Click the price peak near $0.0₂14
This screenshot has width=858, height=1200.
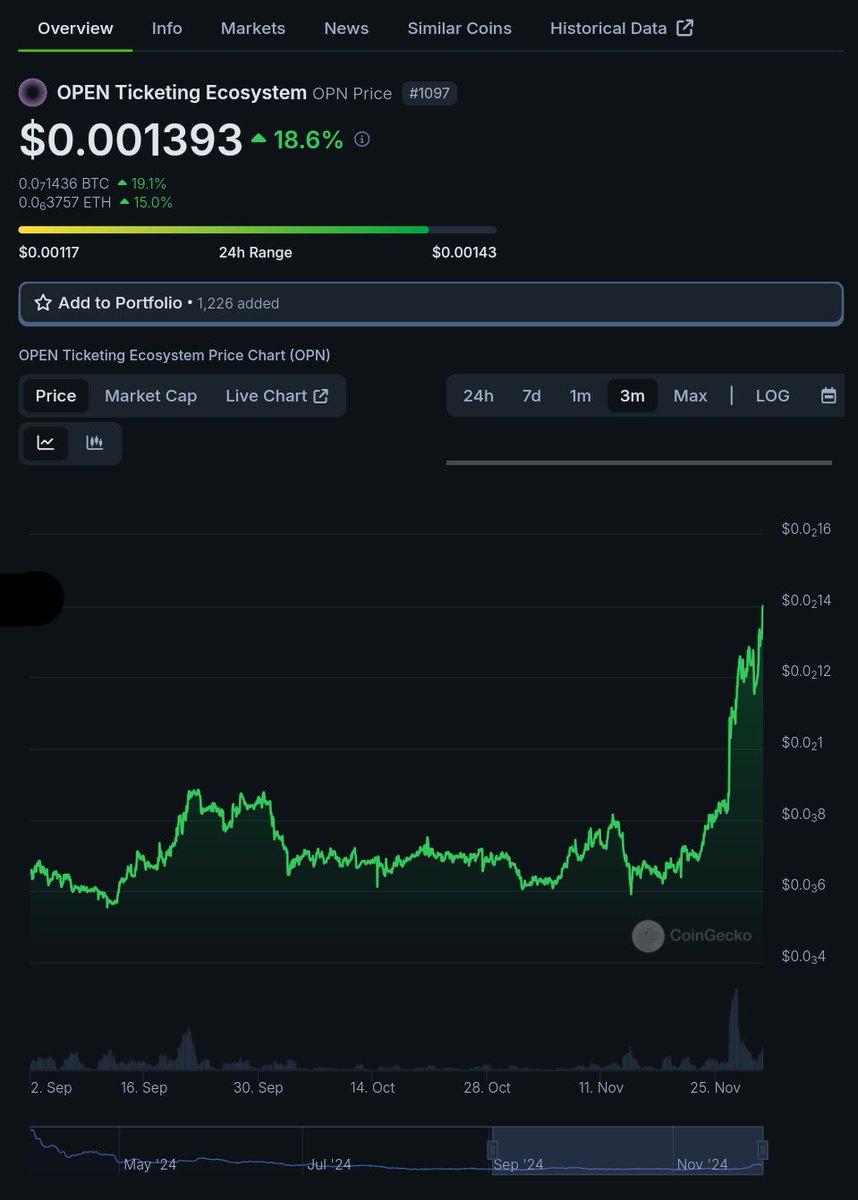(762, 606)
